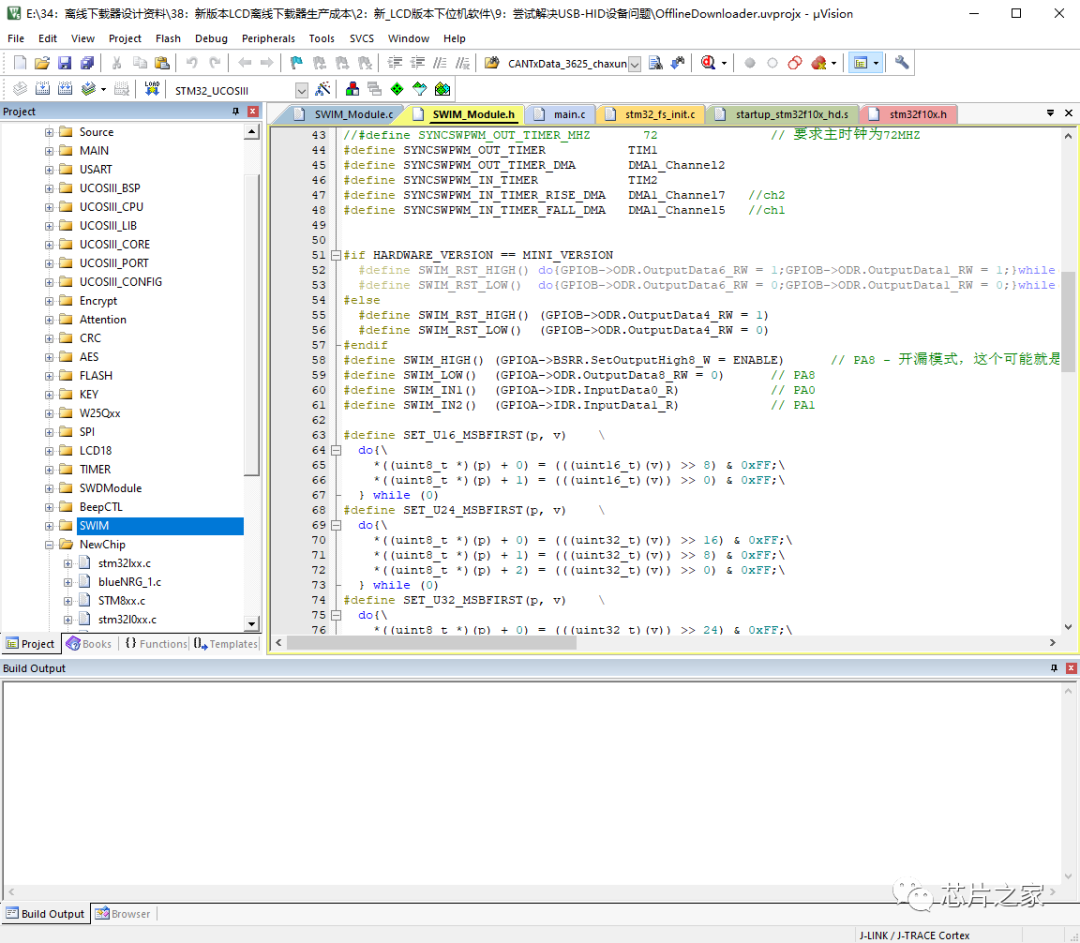1080x943 pixels.
Task: Switch to the stm32f10x.h tab
Action: pyautogui.click(x=908, y=114)
